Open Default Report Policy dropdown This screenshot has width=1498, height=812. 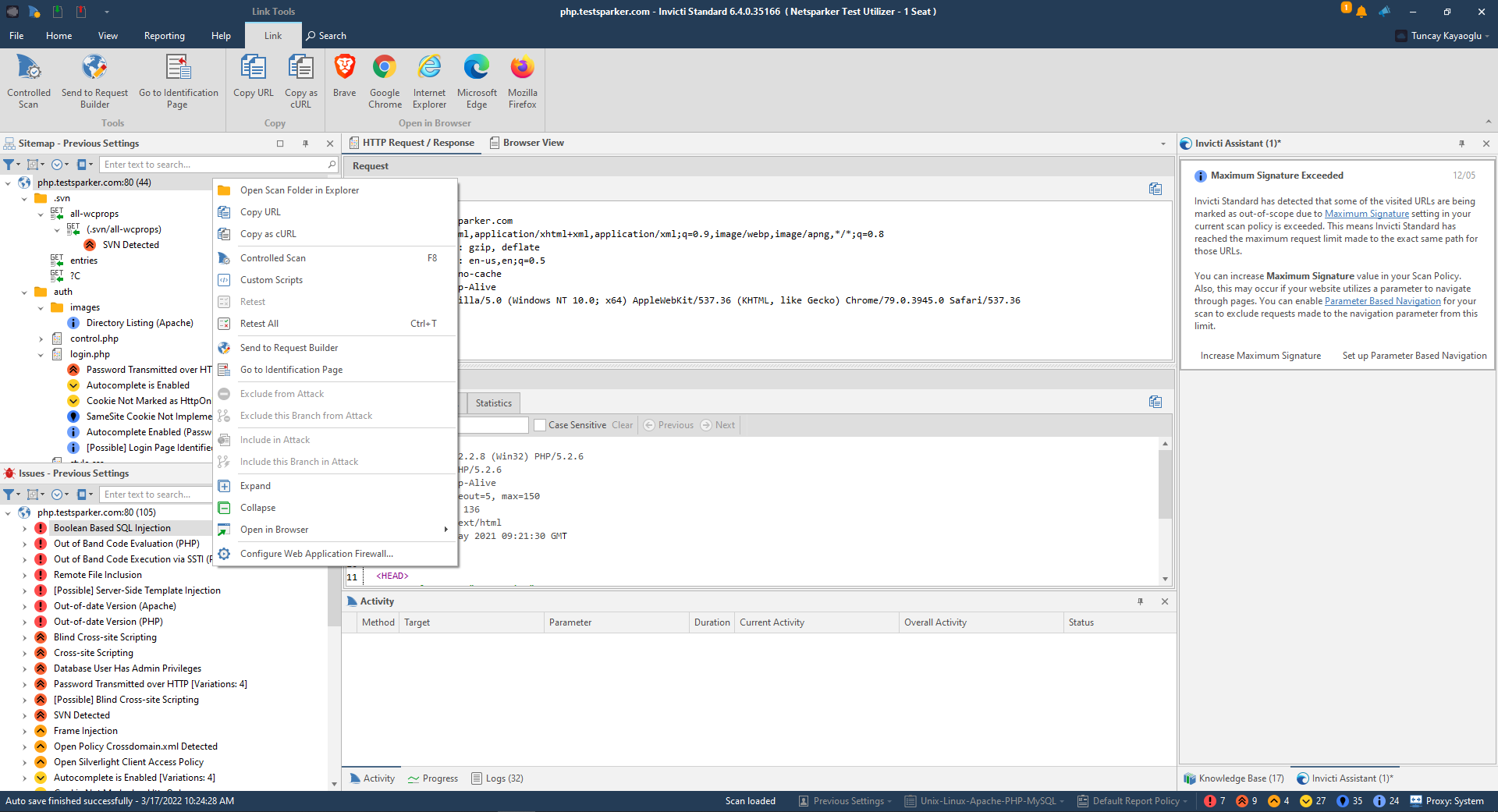(x=1132, y=801)
